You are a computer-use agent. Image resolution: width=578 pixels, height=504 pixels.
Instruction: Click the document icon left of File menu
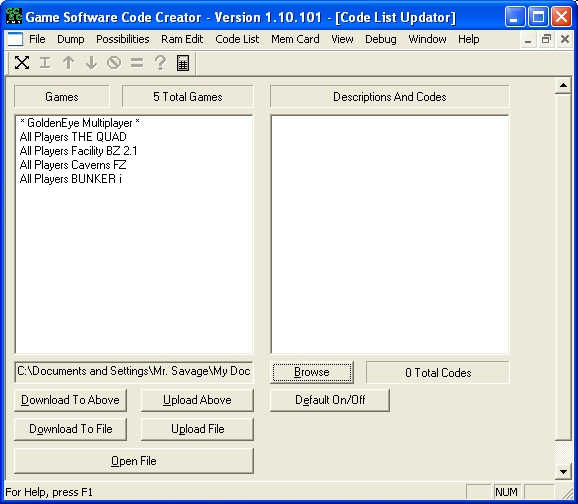(x=15, y=39)
